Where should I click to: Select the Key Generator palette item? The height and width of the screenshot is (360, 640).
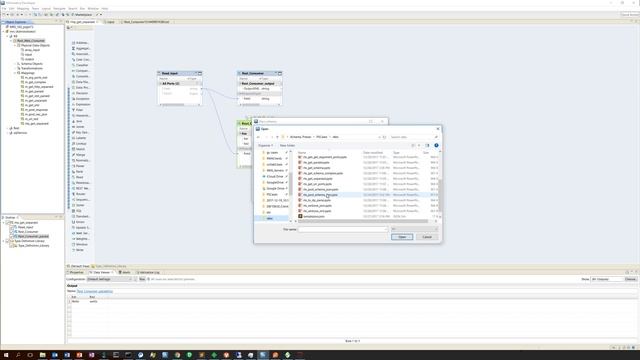point(81,132)
